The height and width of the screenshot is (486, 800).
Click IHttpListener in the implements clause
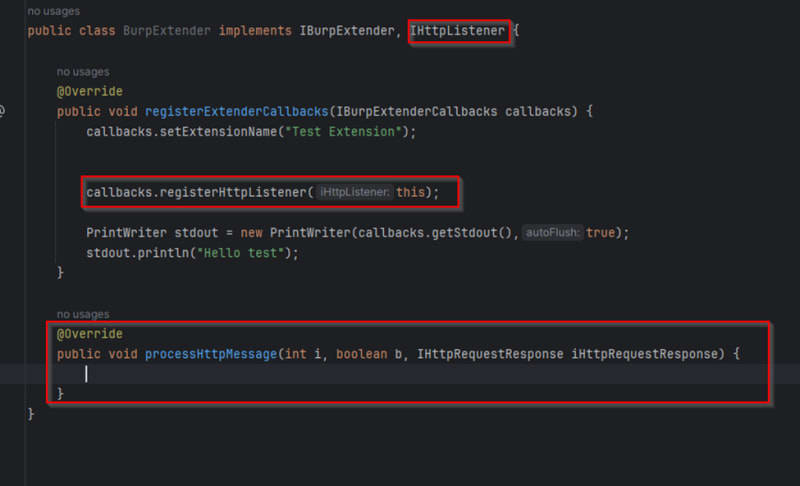pos(457,31)
